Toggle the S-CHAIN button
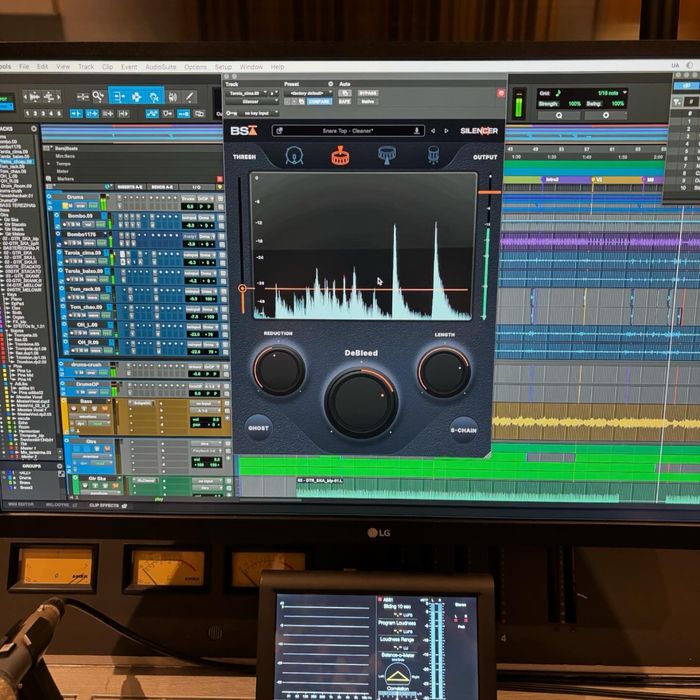Image resolution: width=700 pixels, height=700 pixels. point(463,430)
